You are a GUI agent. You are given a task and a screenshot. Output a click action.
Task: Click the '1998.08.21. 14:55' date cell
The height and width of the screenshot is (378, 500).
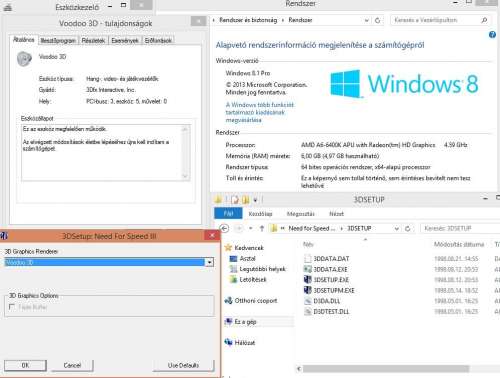[x=456, y=259]
